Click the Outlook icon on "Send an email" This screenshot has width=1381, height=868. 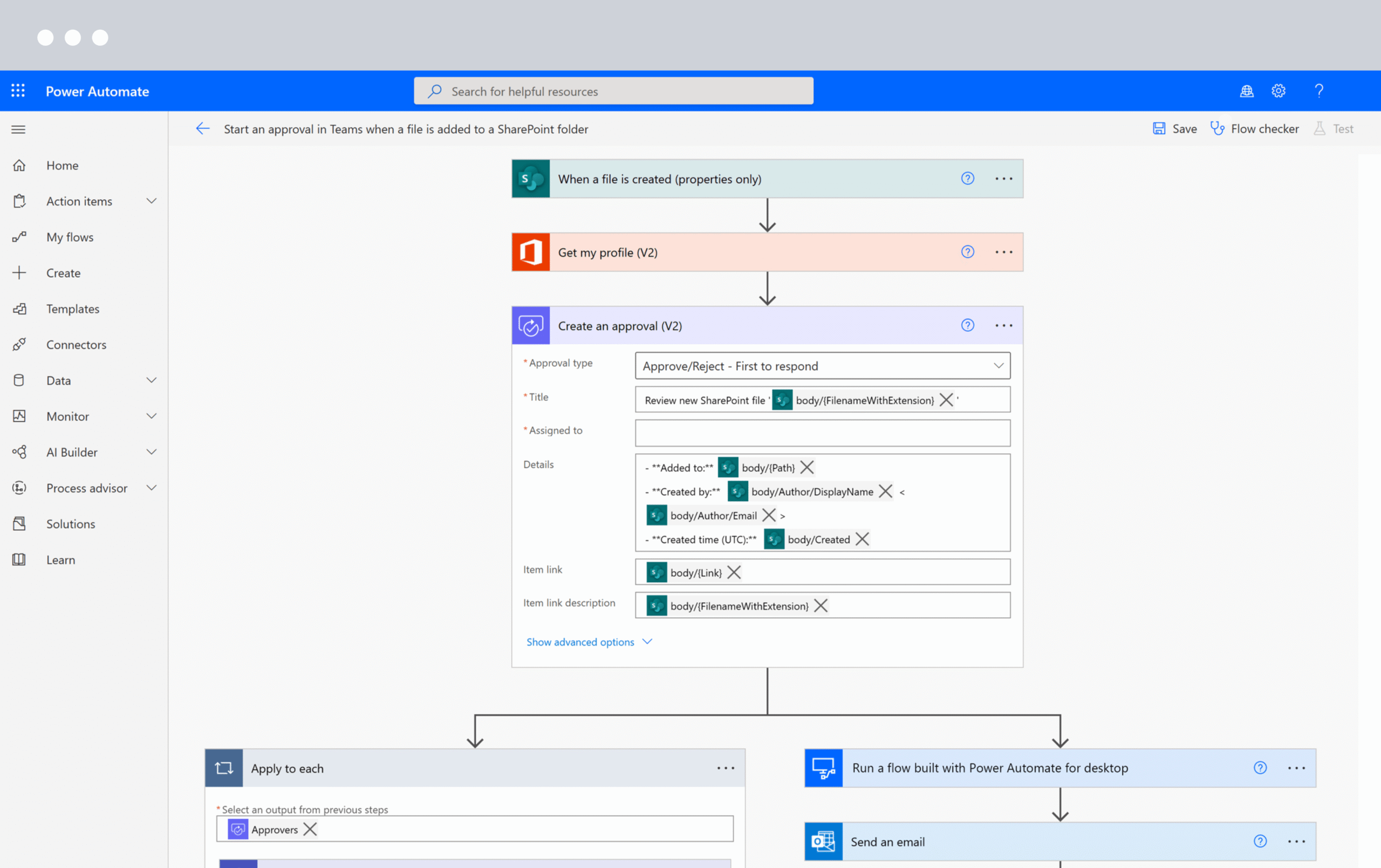coord(823,842)
